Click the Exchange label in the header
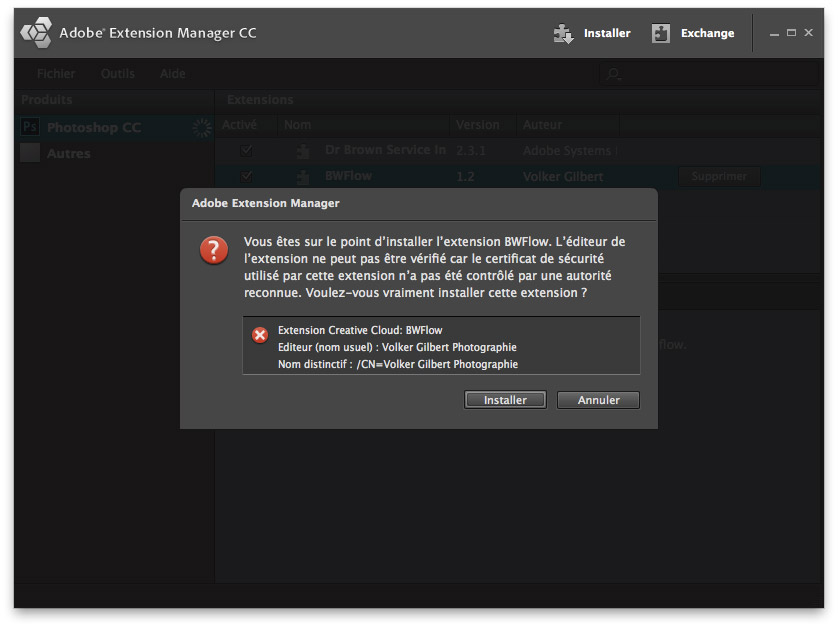 708,33
